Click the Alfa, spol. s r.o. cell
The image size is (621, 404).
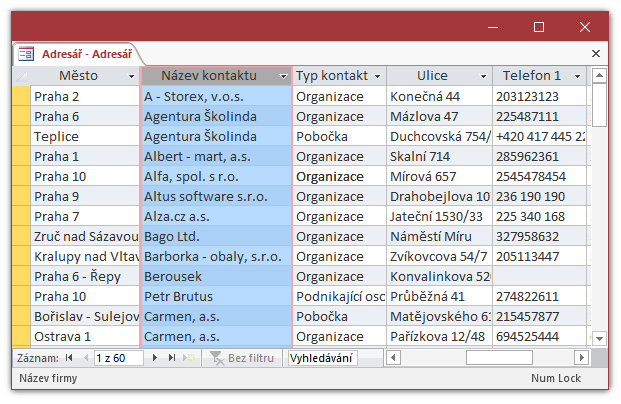coord(216,176)
